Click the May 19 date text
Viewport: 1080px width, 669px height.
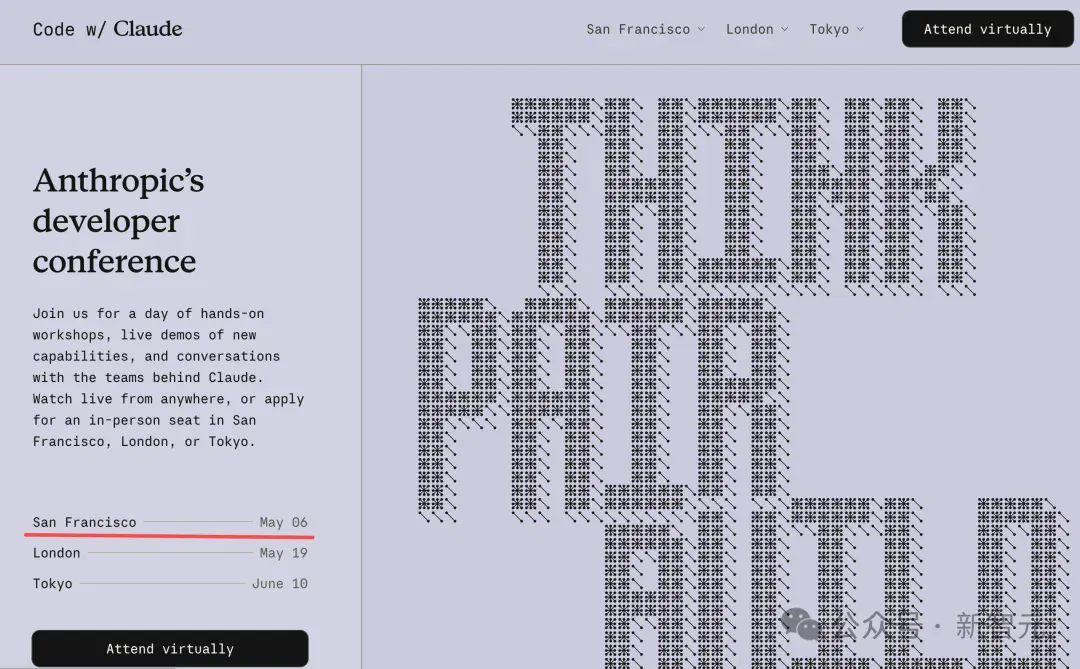pyautogui.click(x=283, y=553)
